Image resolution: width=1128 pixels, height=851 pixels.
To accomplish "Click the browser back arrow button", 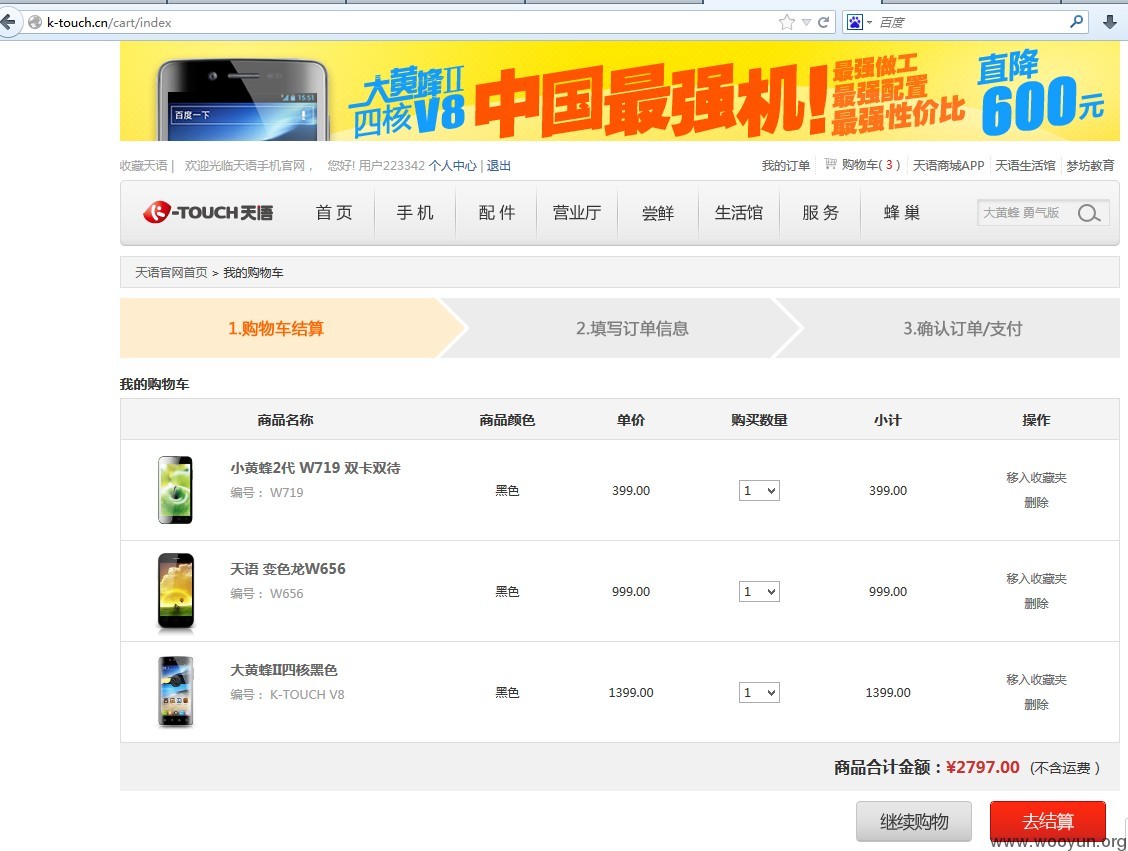I will [x=7, y=22].
